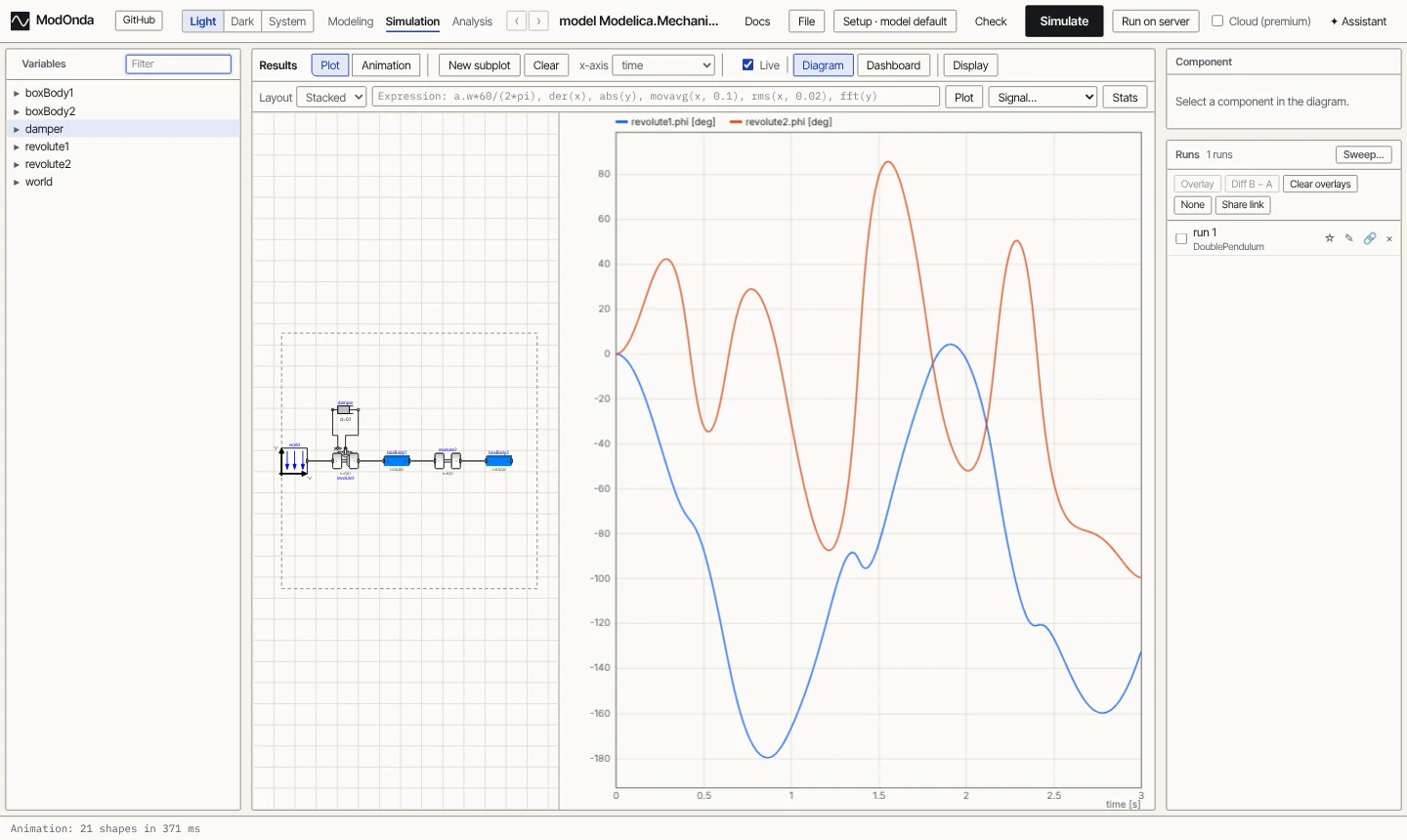Toggle the Live checkbox
The width and height of the screenshot is (1407, 840).
click(748, 65)
